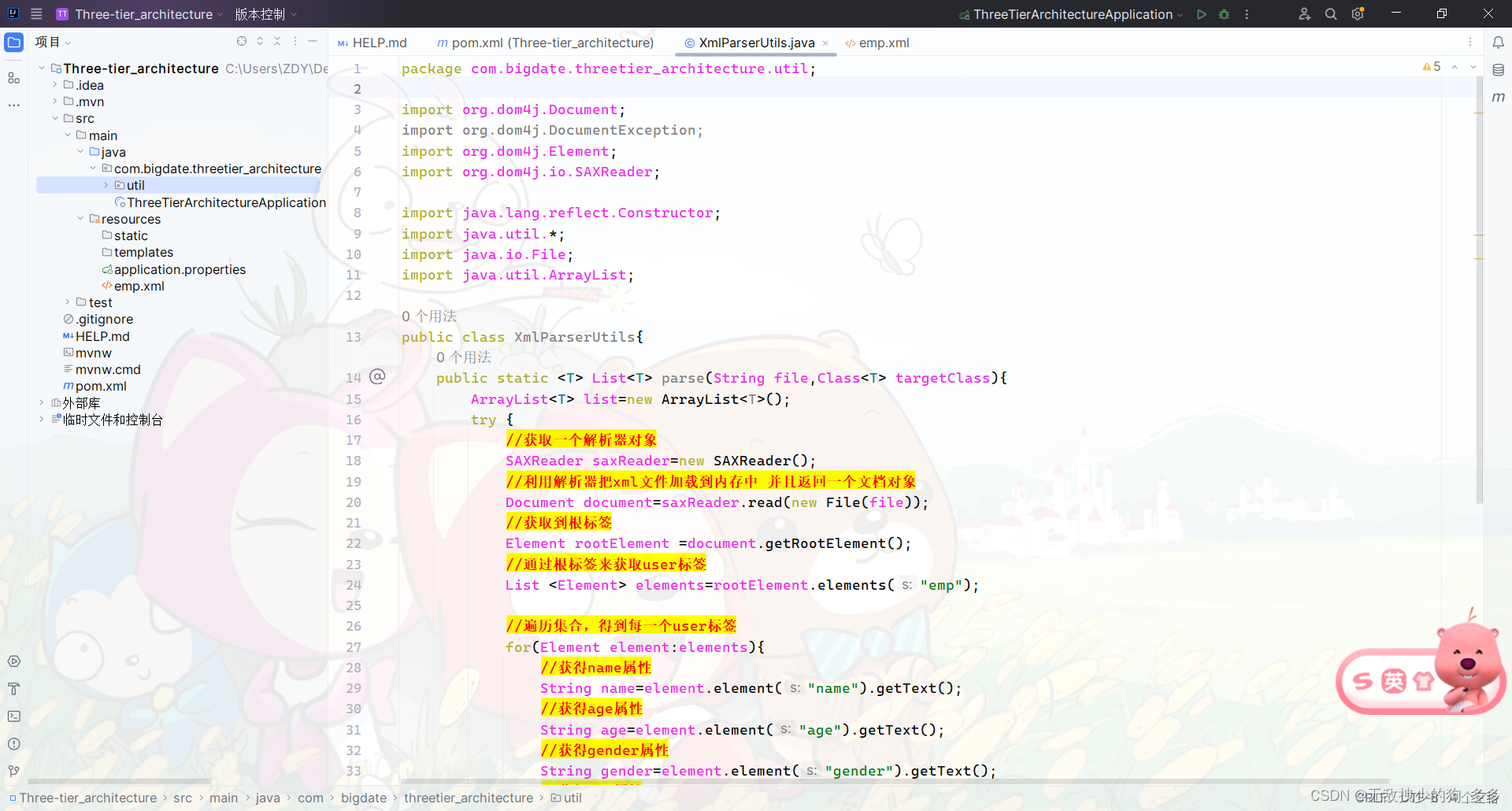Open the Maven tool window

[1499, 98]
